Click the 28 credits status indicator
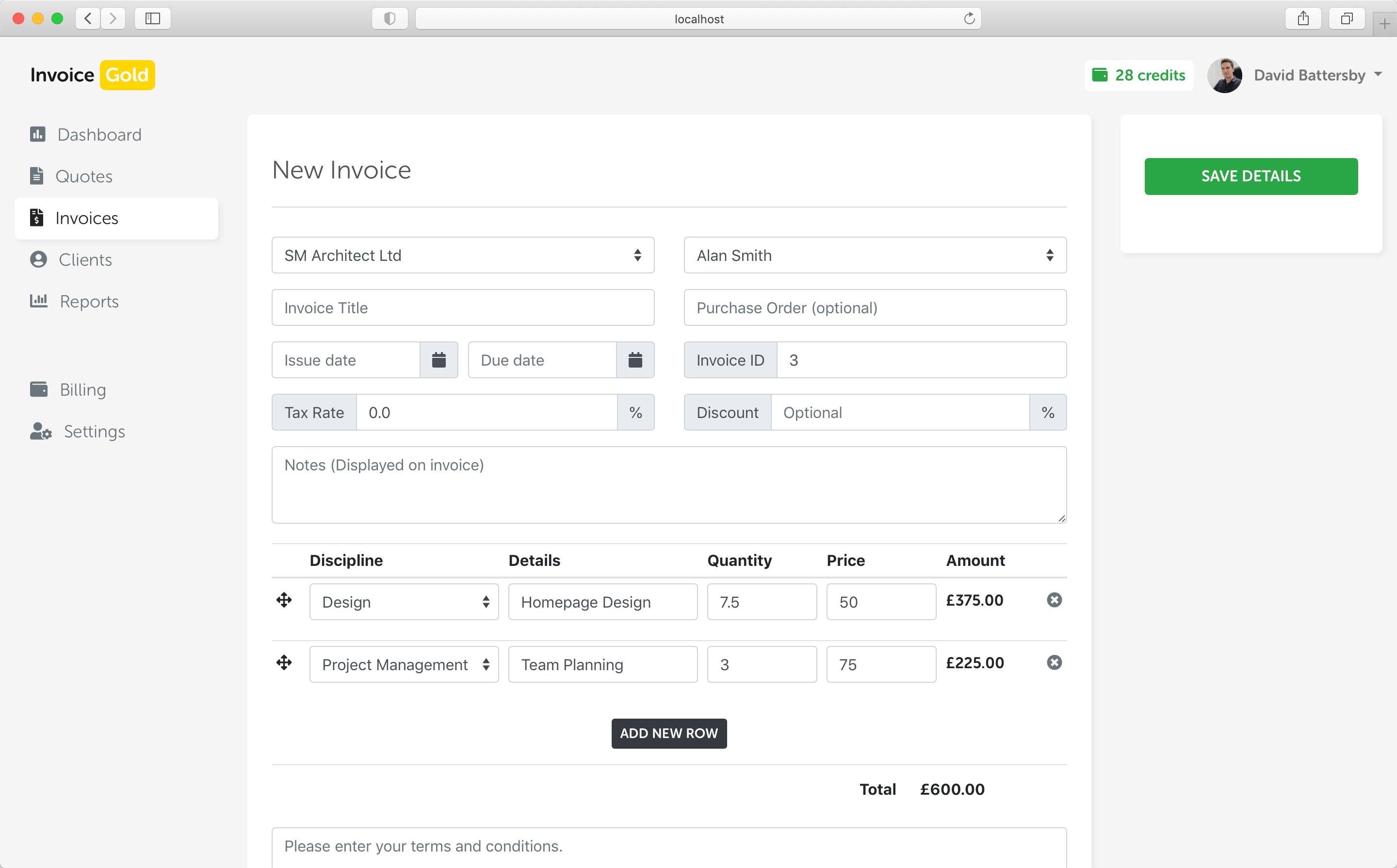The height and width of the screenshot is (868, 1397). tap(1139, 75)
